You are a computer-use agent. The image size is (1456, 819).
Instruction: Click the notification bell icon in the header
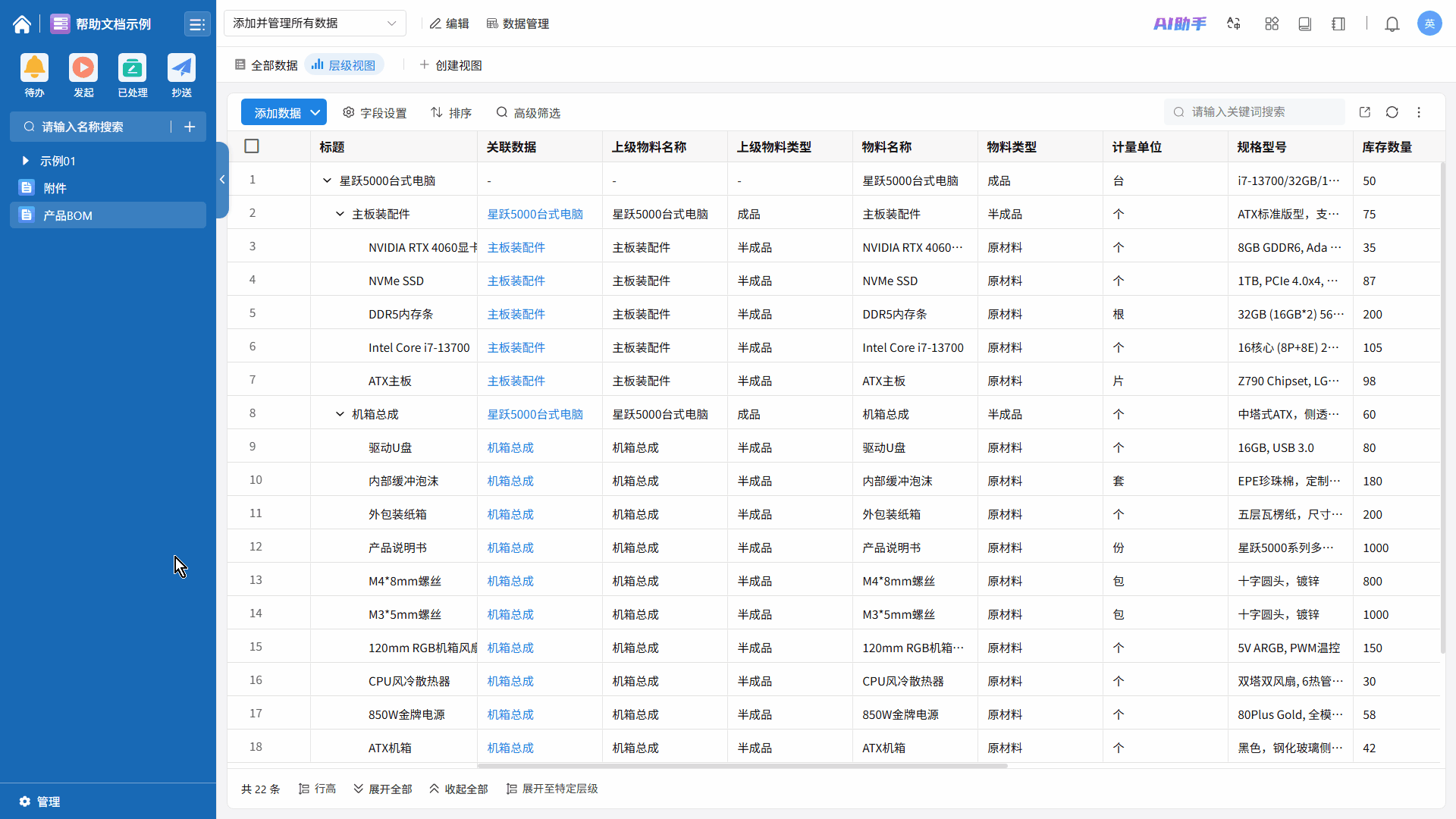coord(1392,24)
